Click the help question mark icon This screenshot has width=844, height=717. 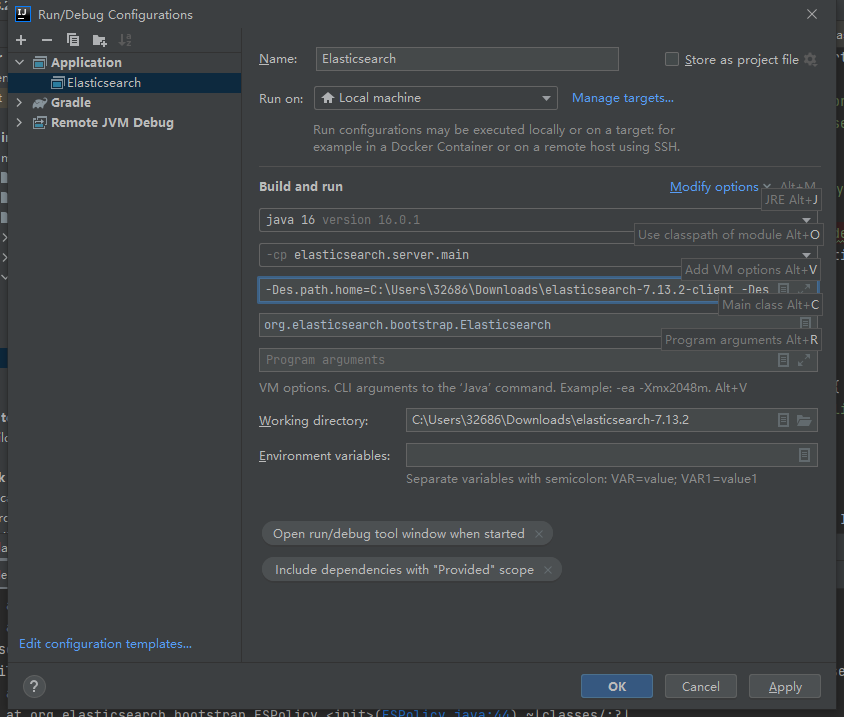tap(34, 686)
